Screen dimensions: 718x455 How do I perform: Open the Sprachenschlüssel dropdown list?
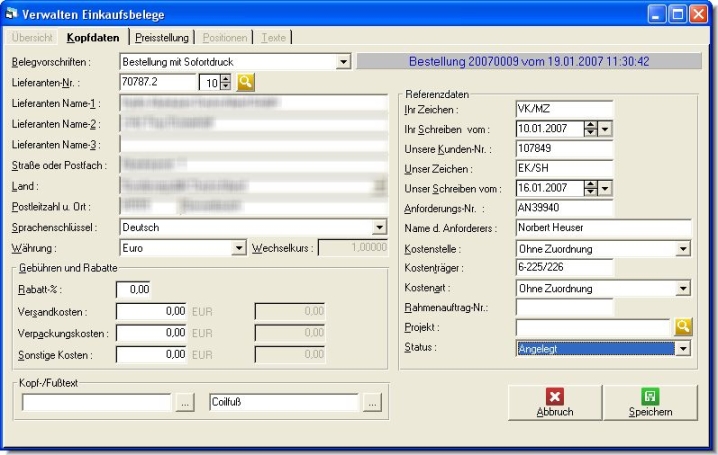pyautogui.click(x=379, y=227)
